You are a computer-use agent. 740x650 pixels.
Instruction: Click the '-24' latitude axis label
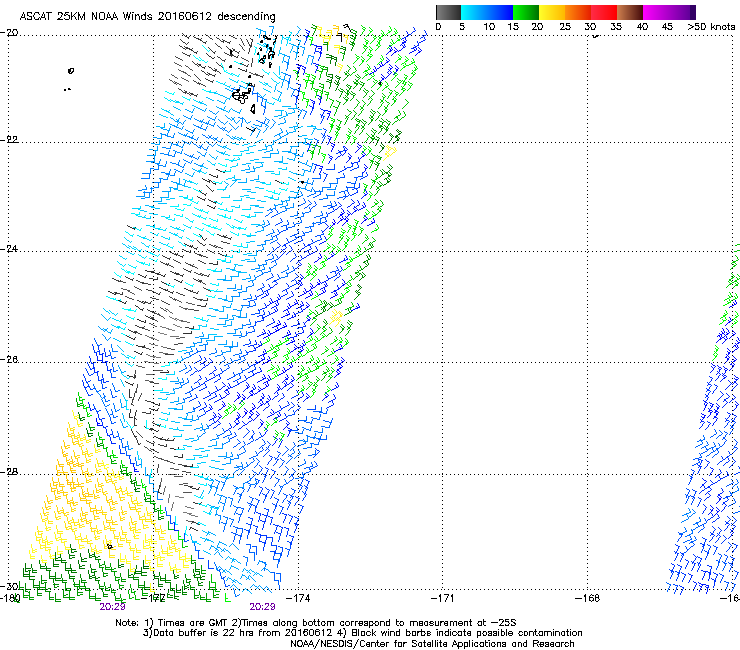[9, 249]
